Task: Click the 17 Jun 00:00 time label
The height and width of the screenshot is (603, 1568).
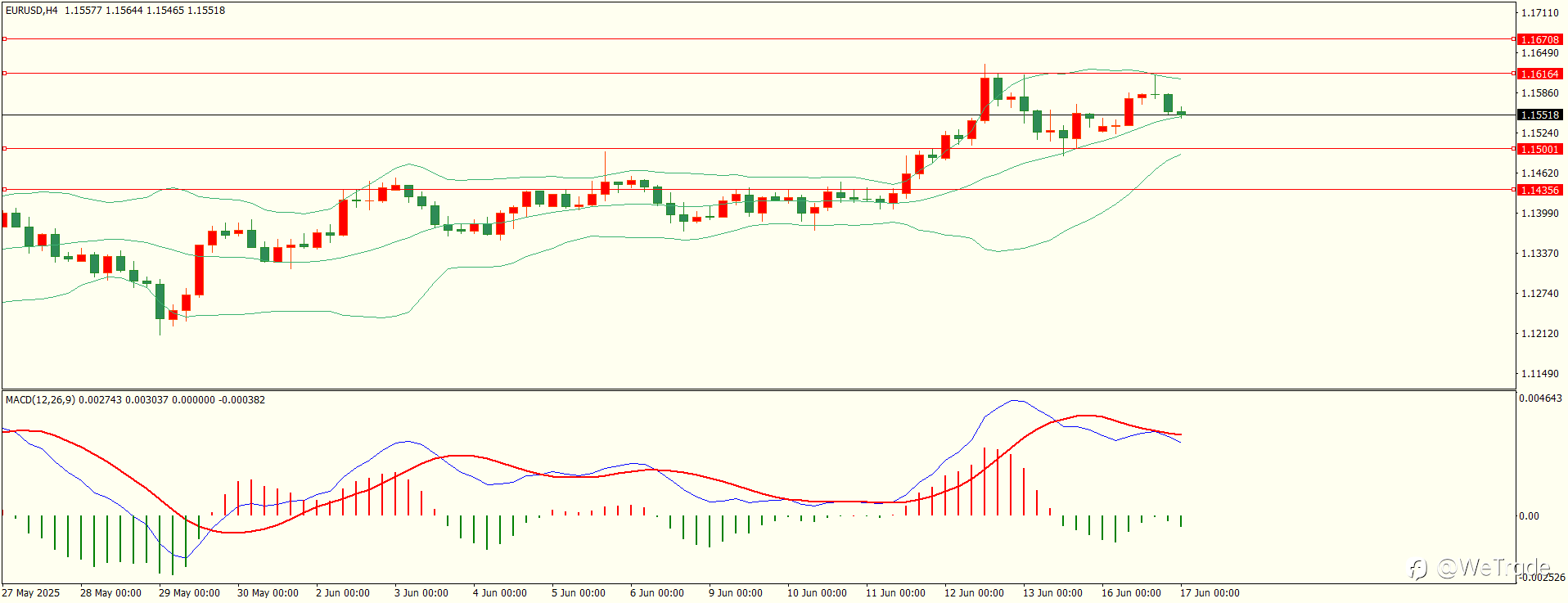Action: 1210,593
